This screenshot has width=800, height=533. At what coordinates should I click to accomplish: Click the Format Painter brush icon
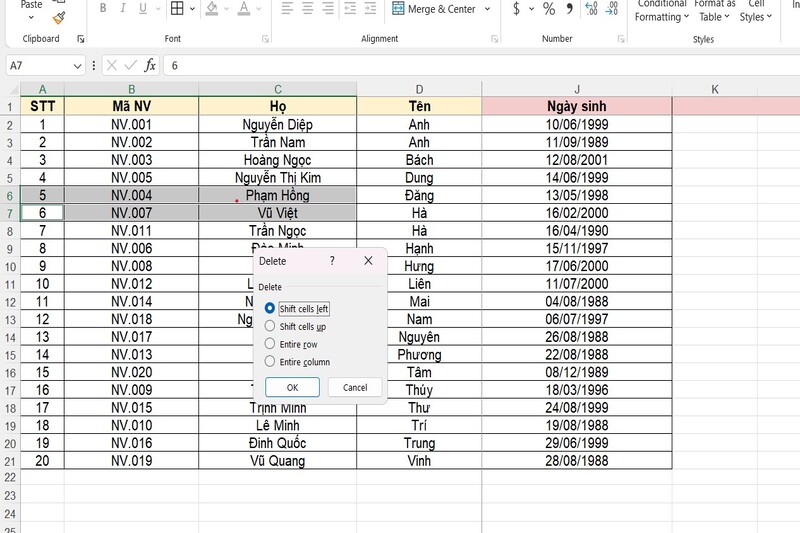[x=59, y=16]
